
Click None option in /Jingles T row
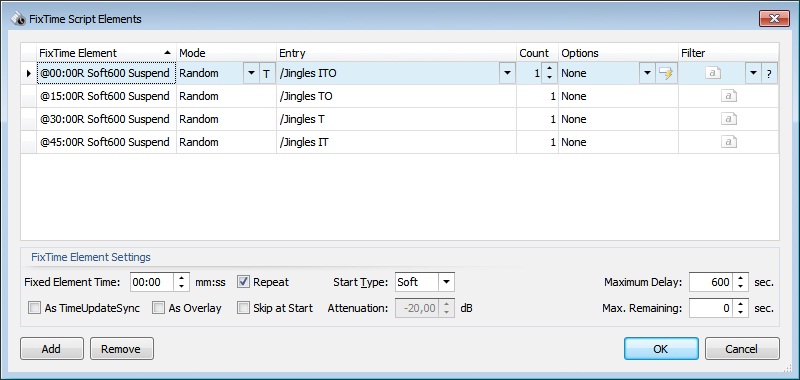pos(618,119)
